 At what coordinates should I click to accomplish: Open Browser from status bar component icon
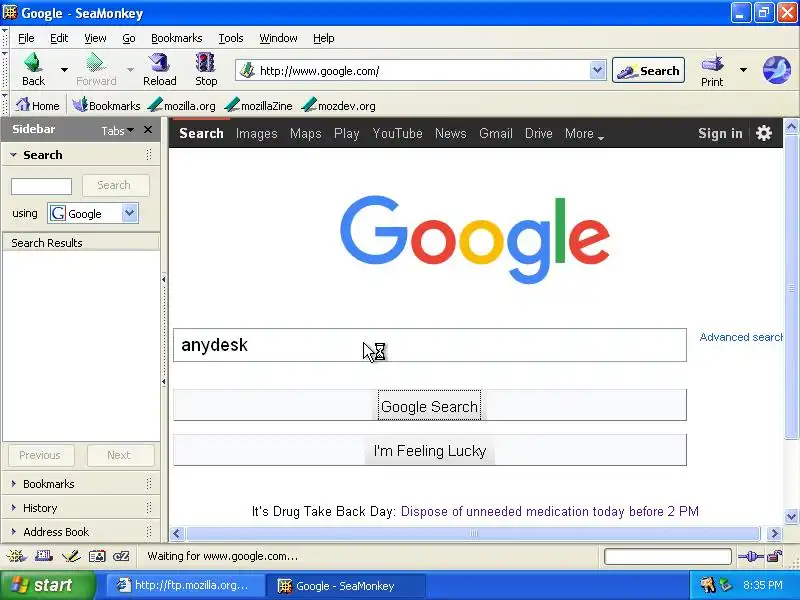(x=16, y=556)
